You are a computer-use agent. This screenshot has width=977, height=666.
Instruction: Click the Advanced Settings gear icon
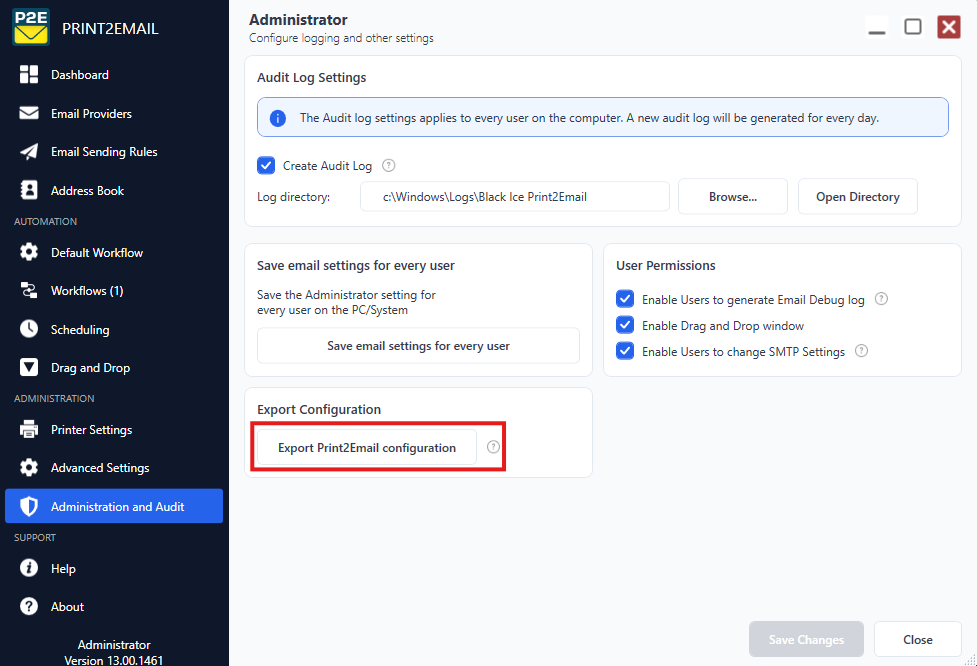[29, 467]
